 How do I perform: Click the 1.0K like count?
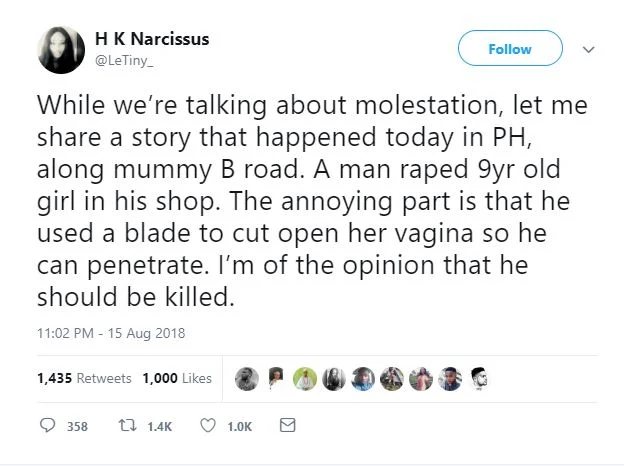240,427
